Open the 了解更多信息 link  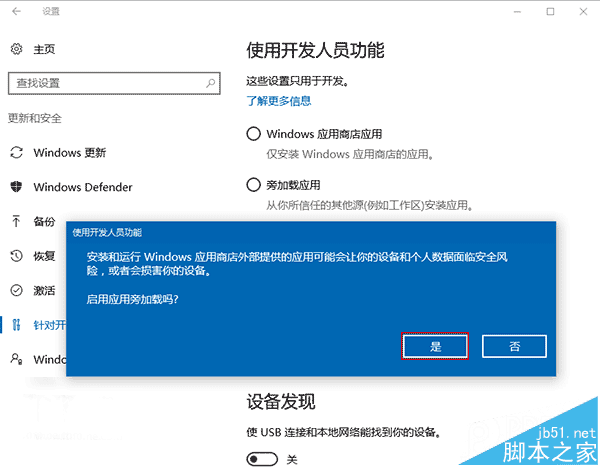[x=279, y=101]
